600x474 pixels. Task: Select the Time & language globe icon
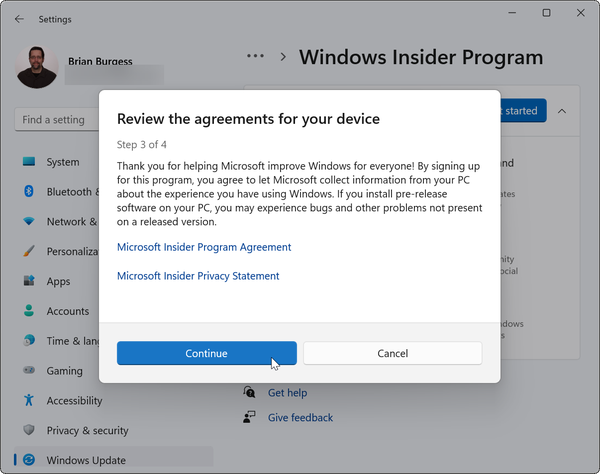[29, 340]
